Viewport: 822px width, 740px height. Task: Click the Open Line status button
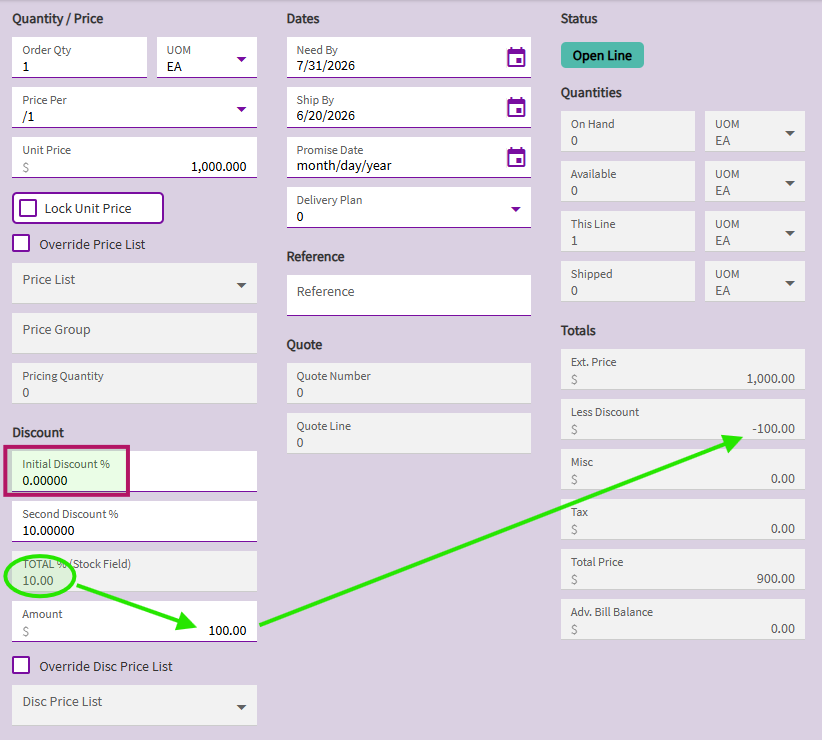pos(602,55)
